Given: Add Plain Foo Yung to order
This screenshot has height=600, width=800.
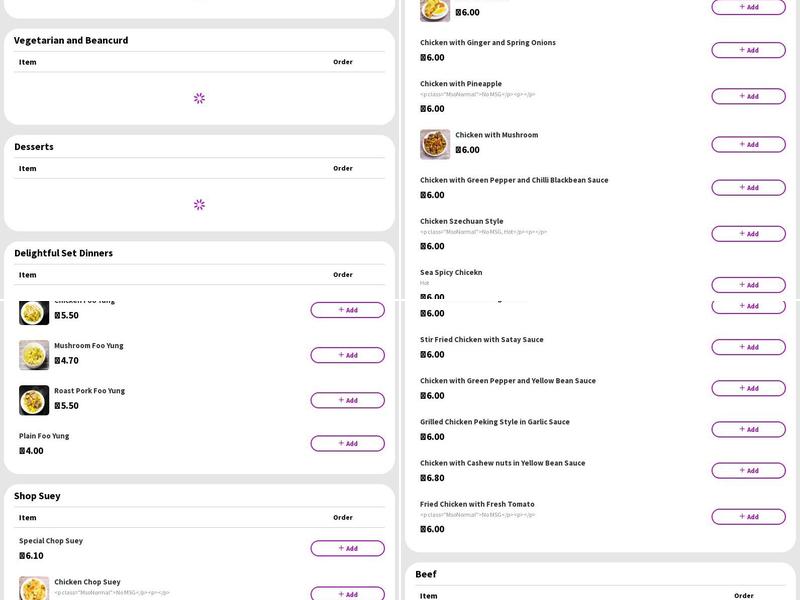Looking at the screenshot, I should pyautogui.click(x=347, y=443).
